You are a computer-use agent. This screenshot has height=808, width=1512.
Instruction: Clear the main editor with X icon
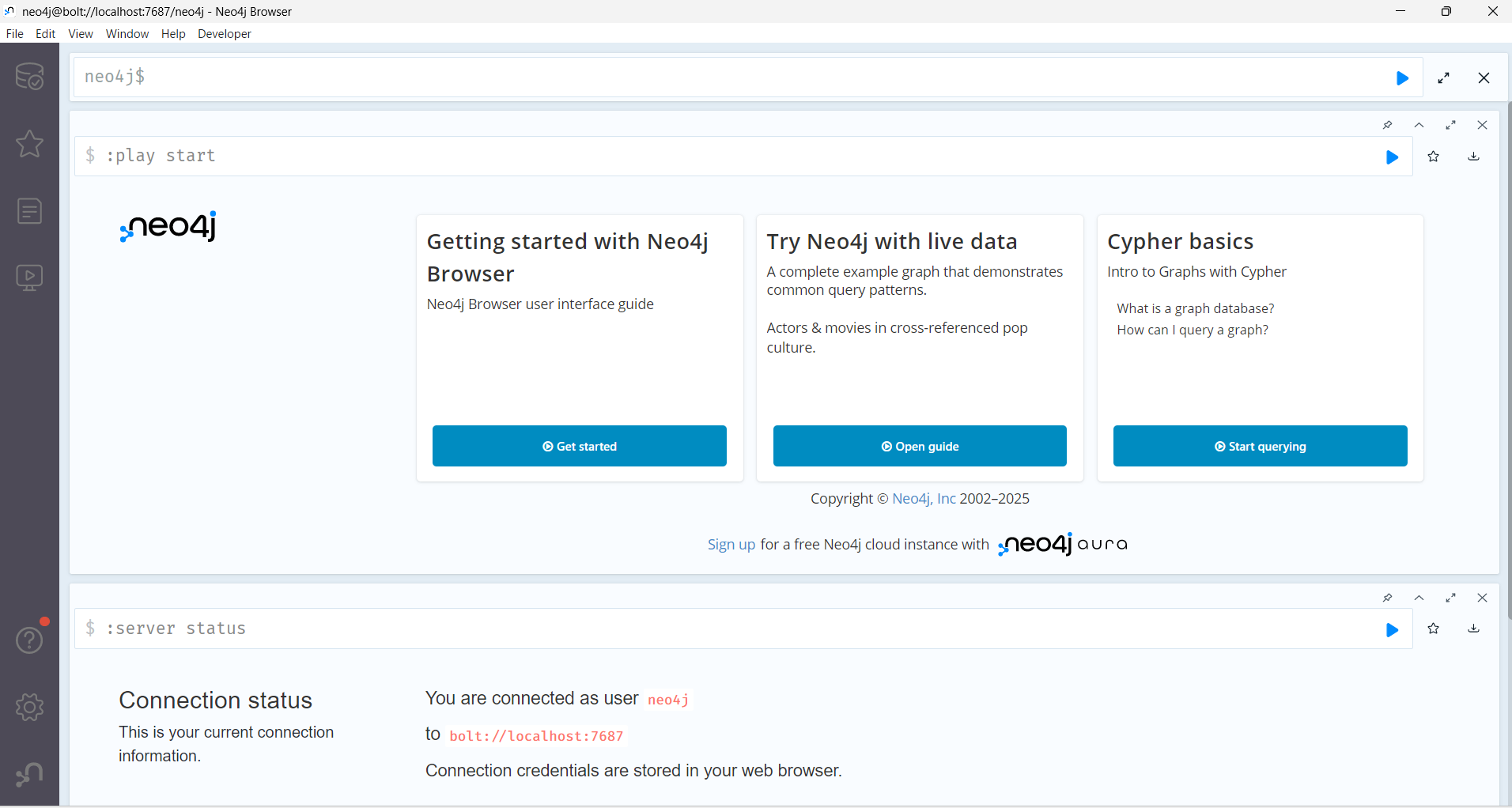point(1484,78)
